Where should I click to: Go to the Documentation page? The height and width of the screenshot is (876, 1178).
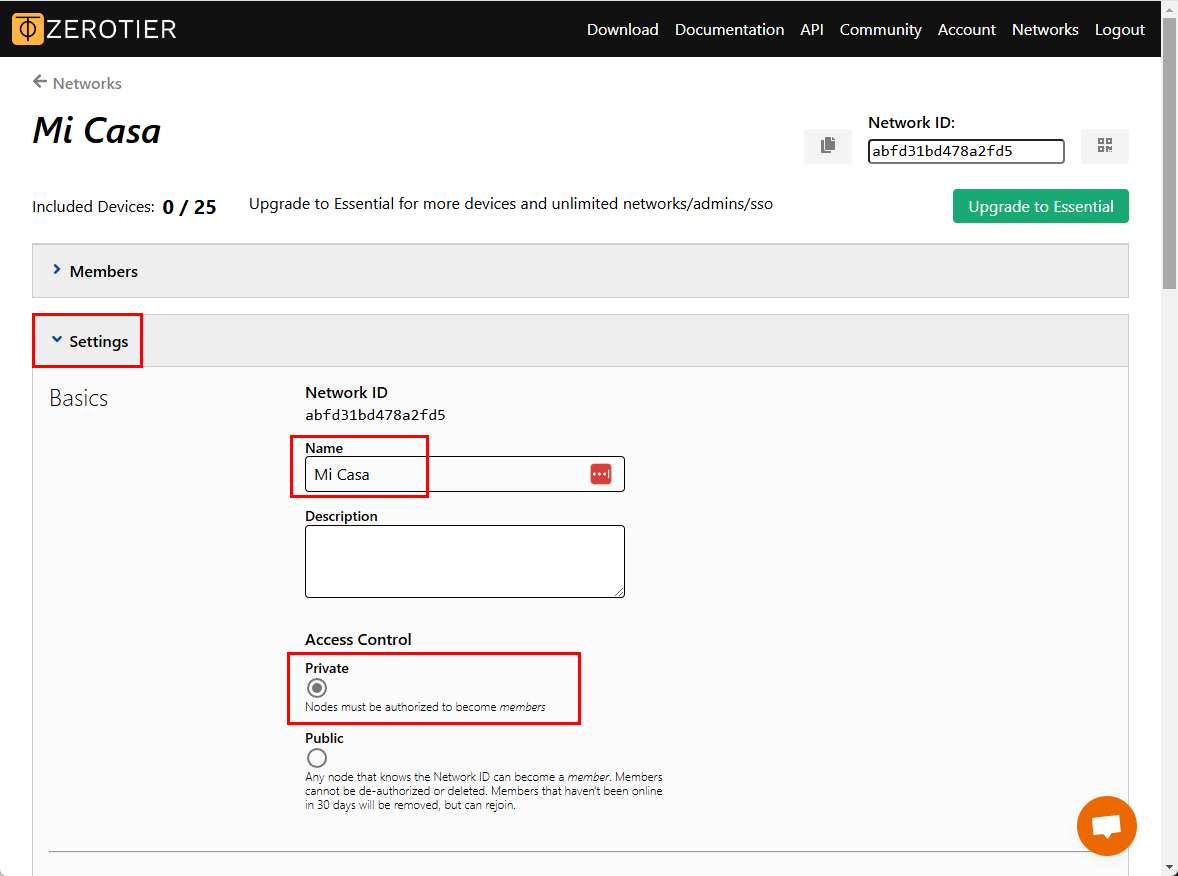coord(729,30)
